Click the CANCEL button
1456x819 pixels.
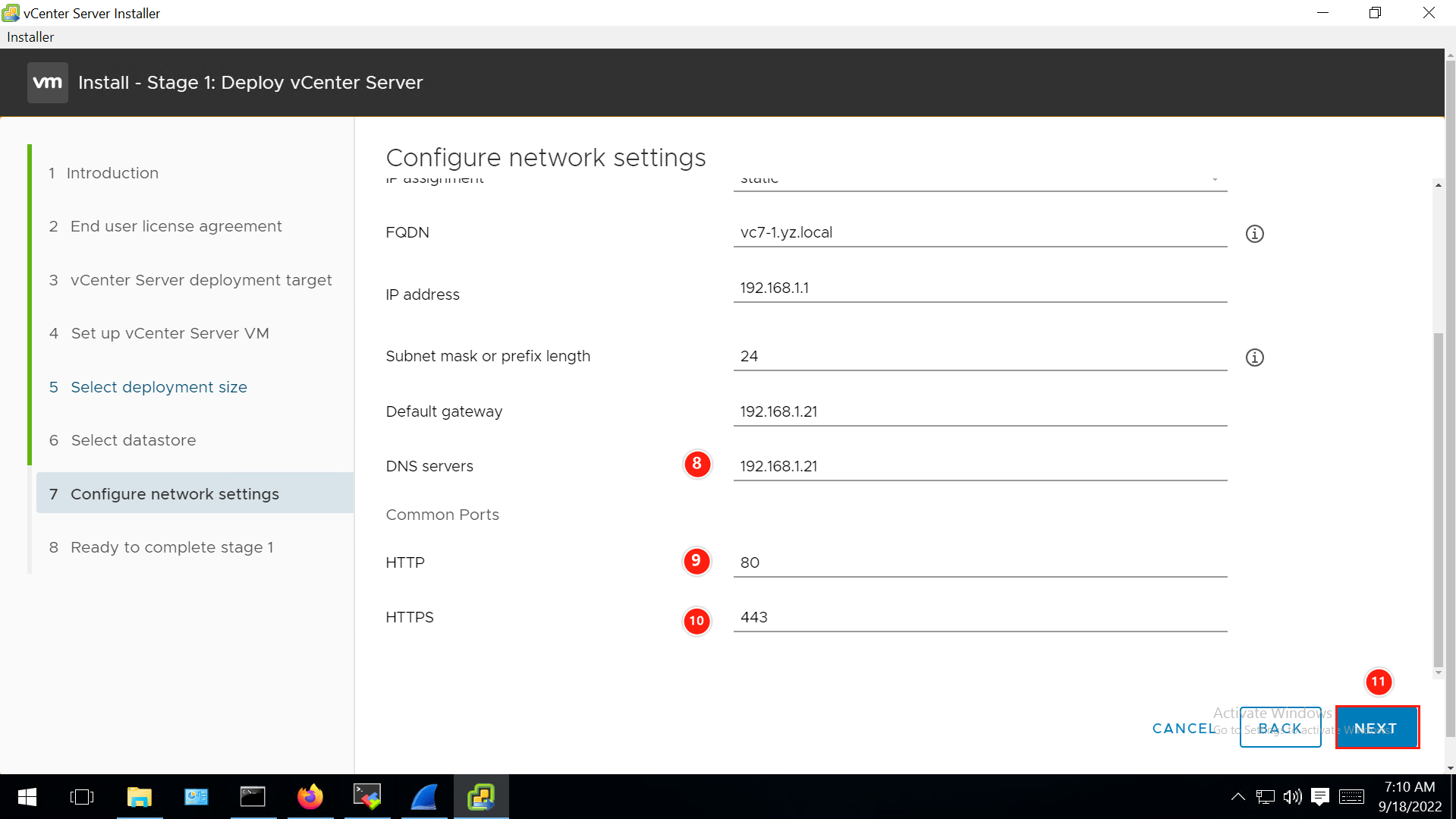pos(1184,729)
